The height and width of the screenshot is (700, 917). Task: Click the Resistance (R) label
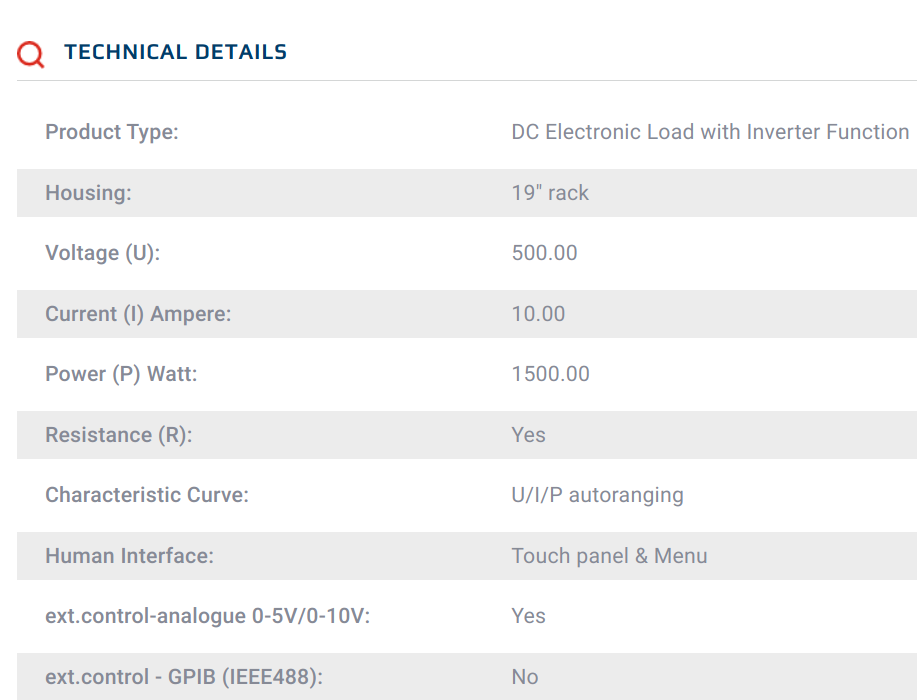118,435
